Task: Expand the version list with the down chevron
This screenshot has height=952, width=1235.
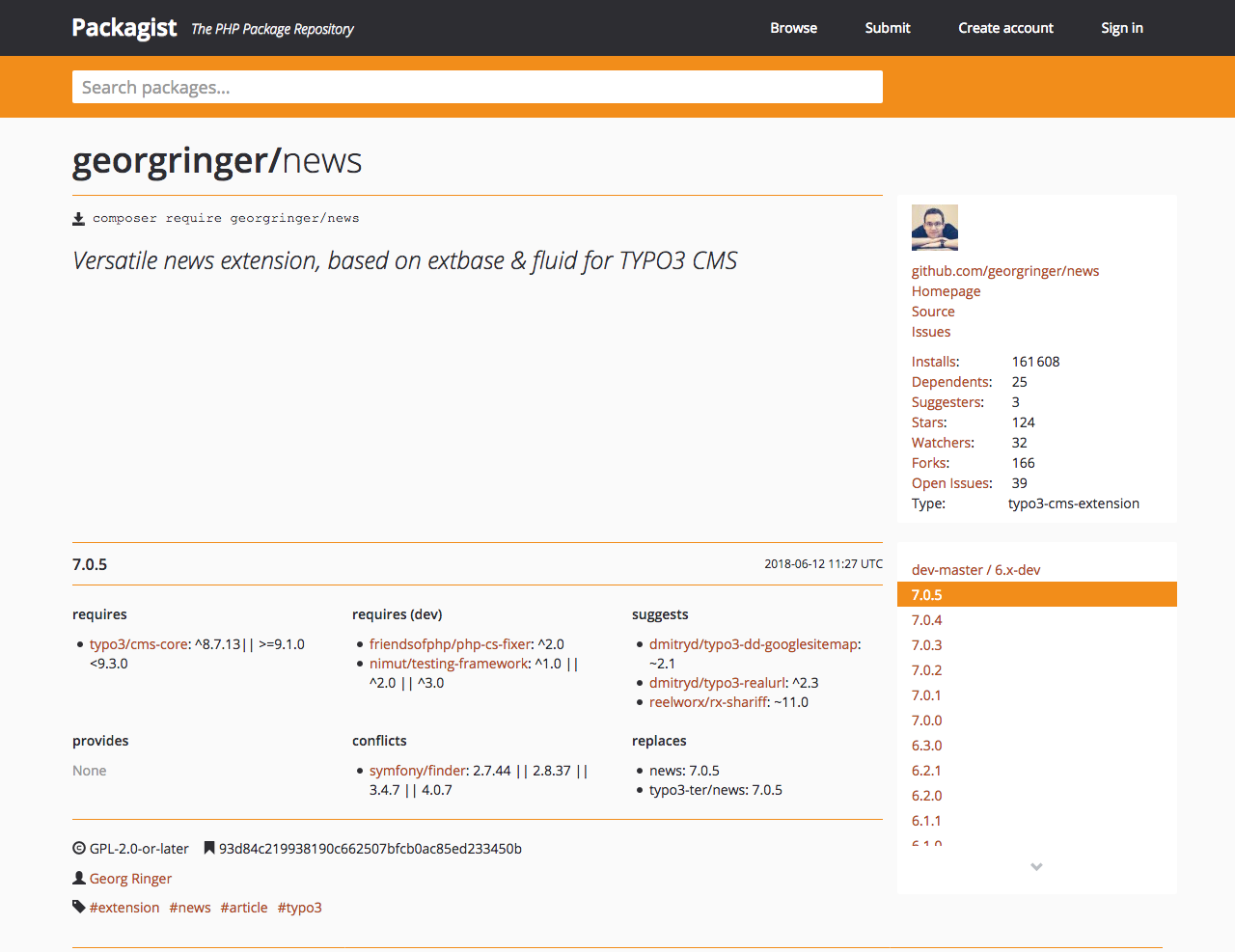Action: click(x=1036, y=867)
